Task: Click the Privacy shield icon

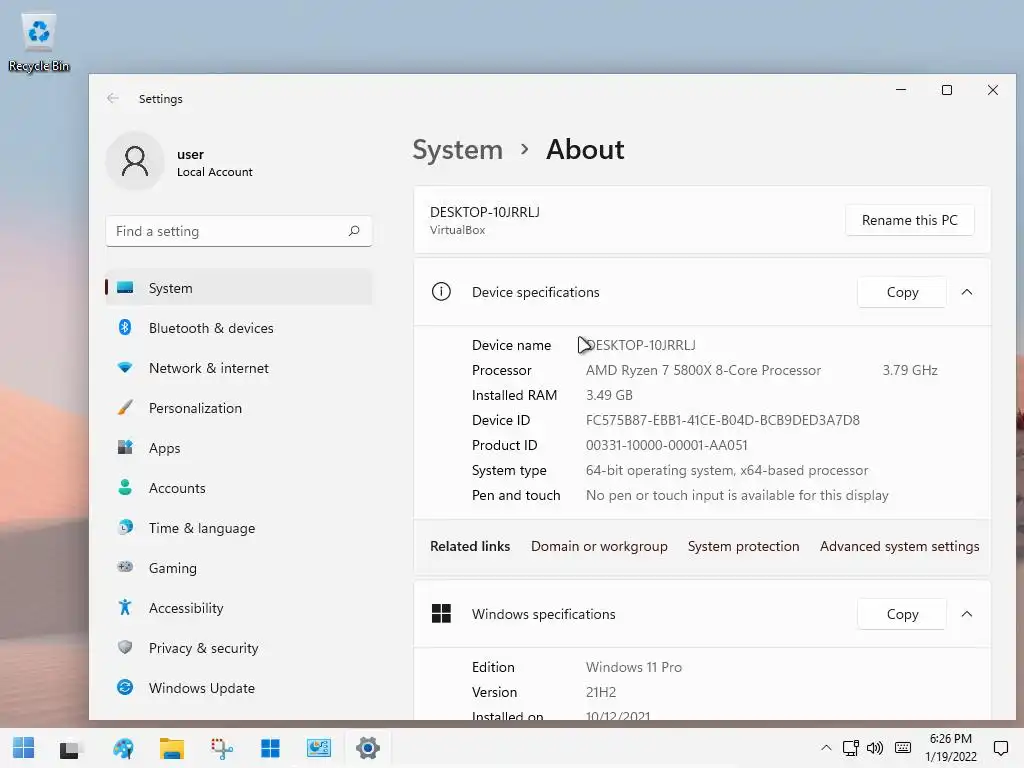Action: tap(125, 648)
